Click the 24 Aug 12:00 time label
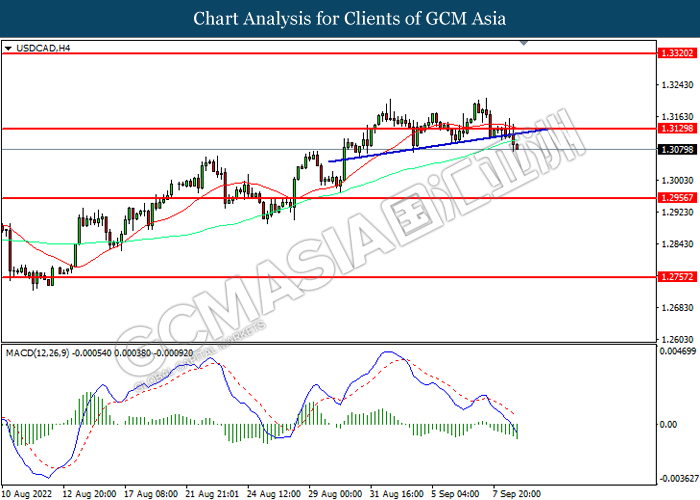 [x=274, y=494]
